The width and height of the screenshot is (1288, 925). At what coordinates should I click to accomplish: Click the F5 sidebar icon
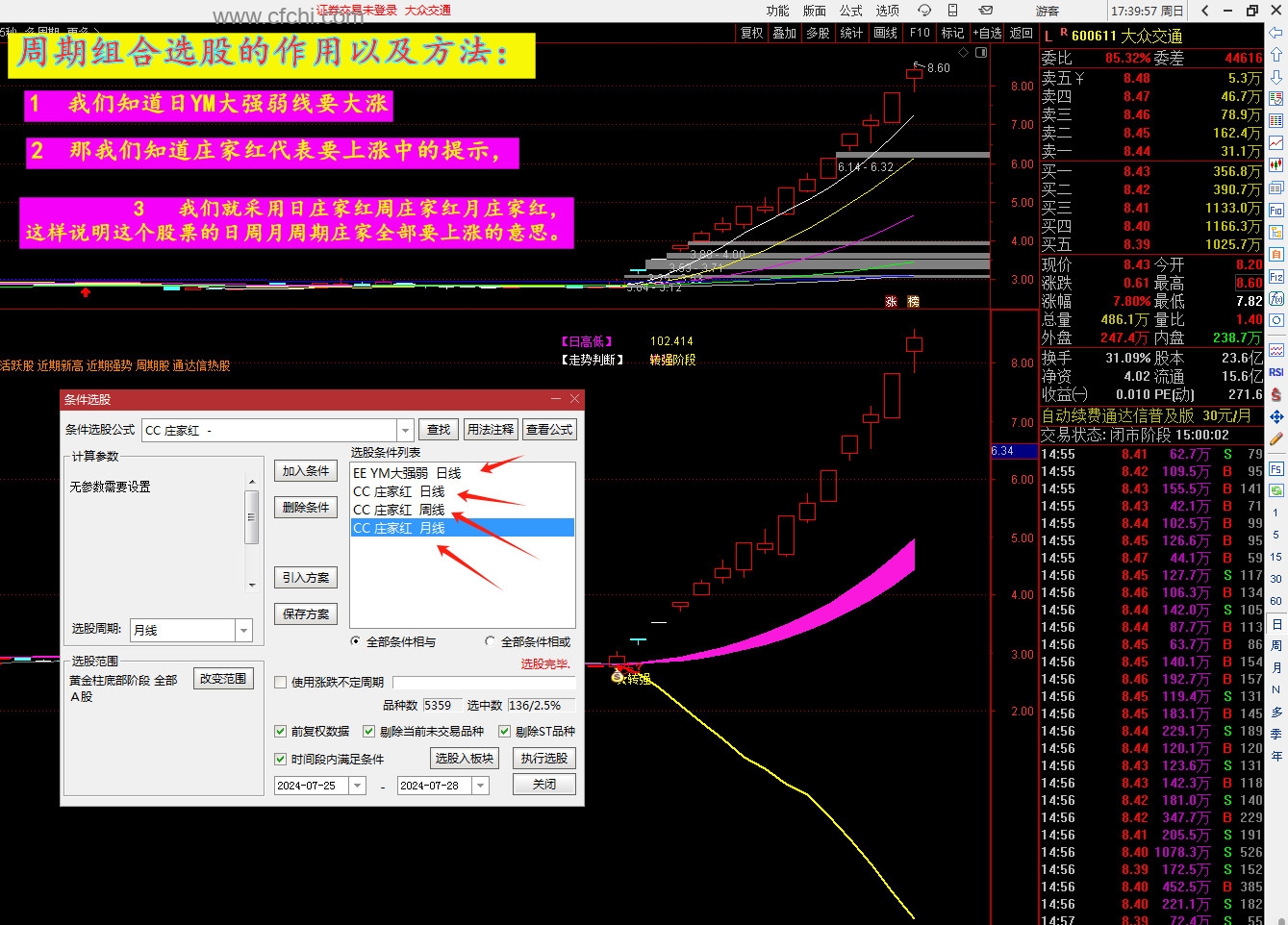point(1276,468)
